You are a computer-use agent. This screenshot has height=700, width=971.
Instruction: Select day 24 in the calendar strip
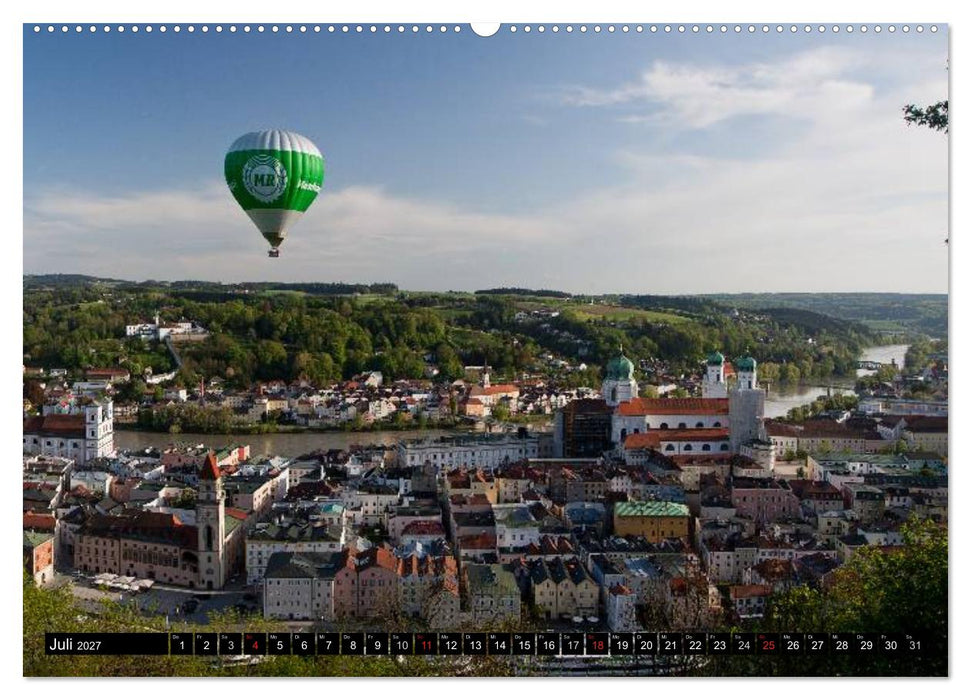[x=744, y=644]
